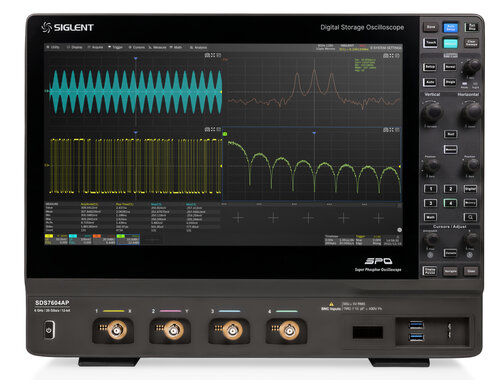
Task: Maximize the FFT spectrum pane via its expand icon
Action: tap(391, 55)
